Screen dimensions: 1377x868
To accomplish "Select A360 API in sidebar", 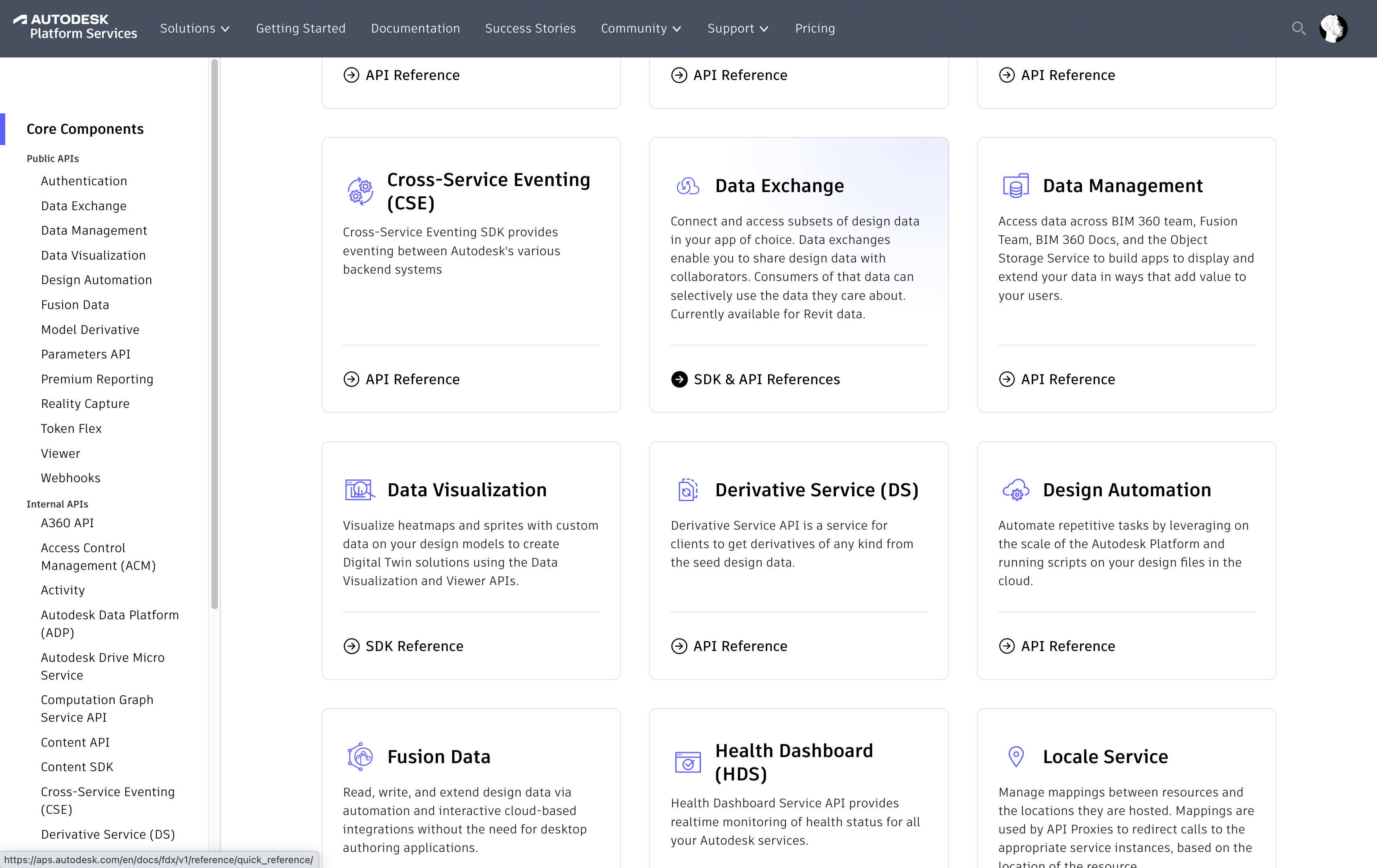I will [x=67, y=523].
